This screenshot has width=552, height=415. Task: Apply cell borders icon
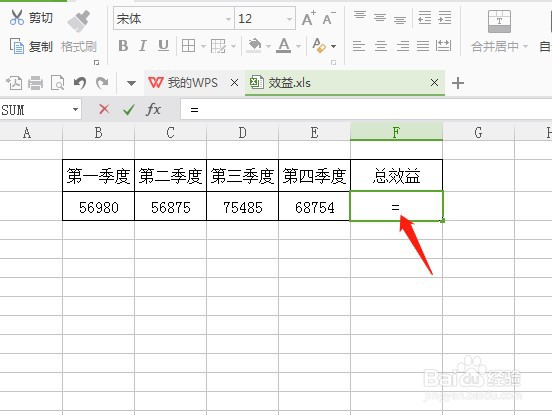tap(188, 46)
